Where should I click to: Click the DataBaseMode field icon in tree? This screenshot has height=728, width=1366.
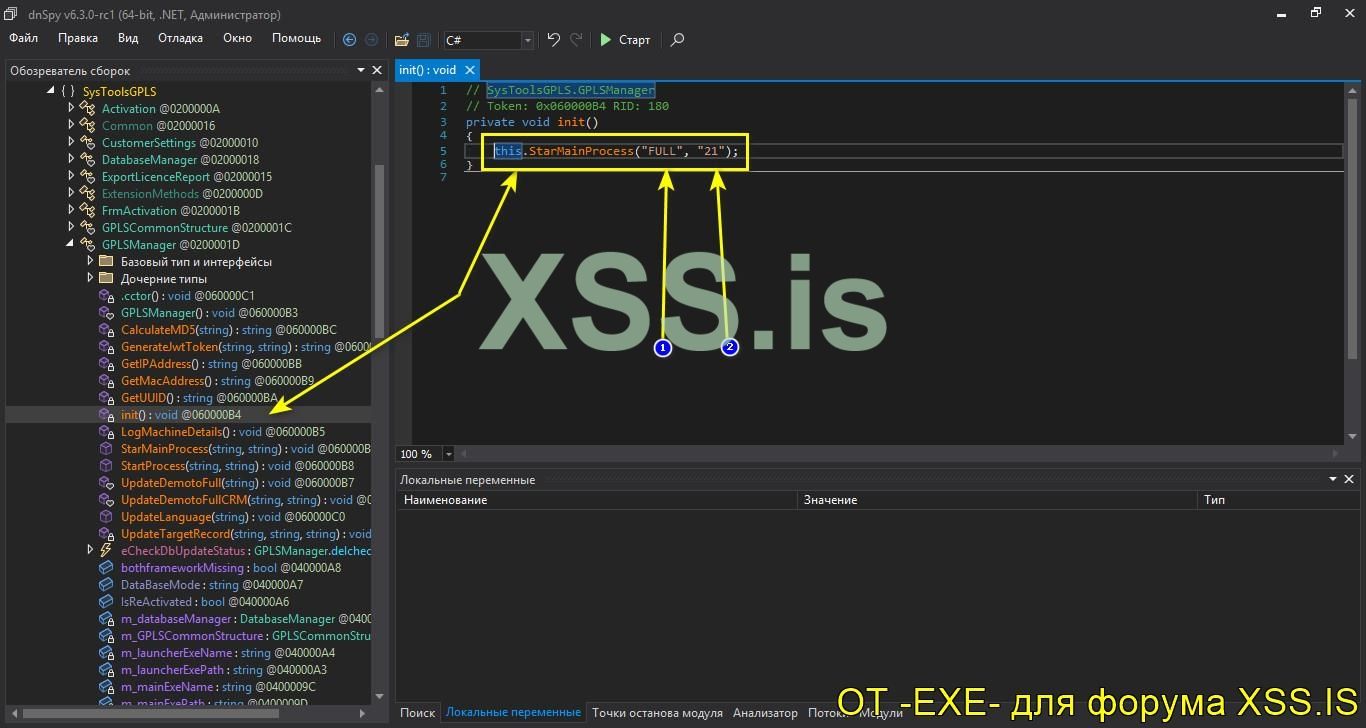(x=107, y=585)
